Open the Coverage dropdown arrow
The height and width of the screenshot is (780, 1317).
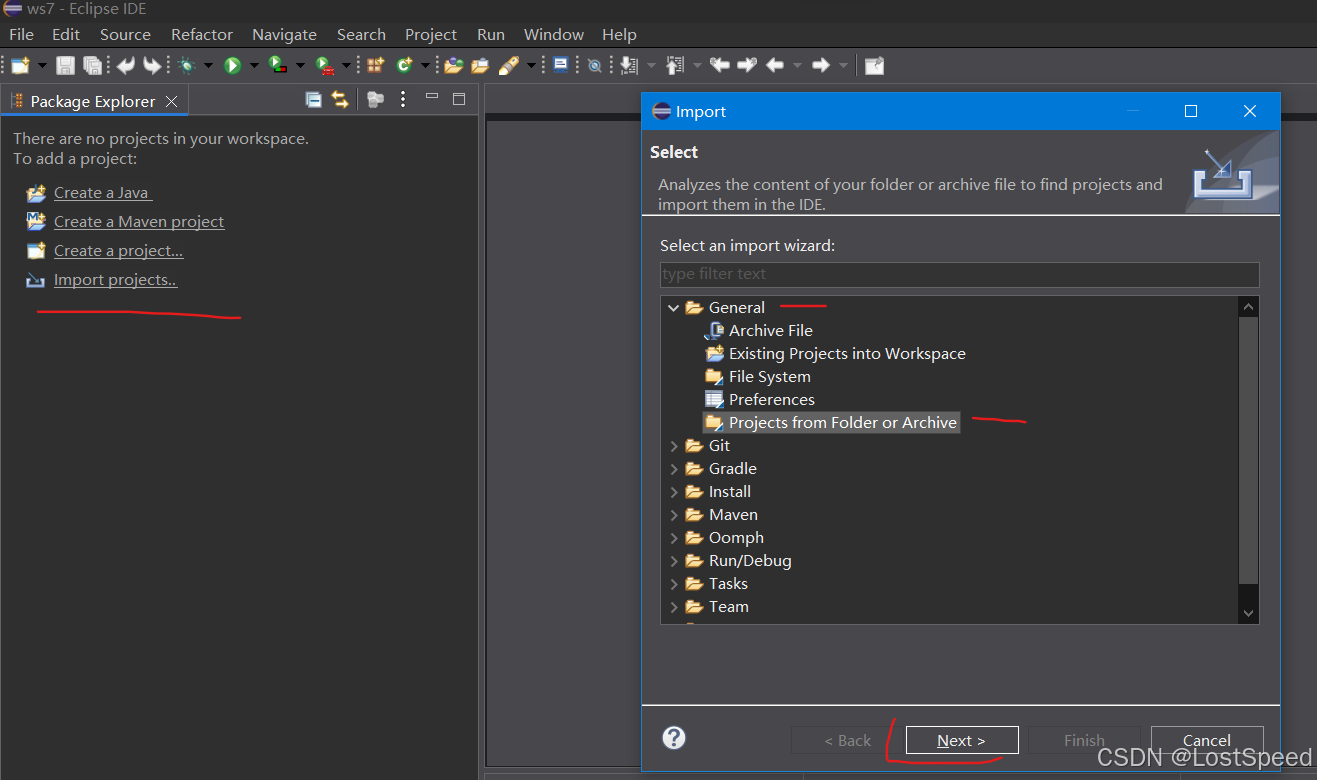300,66
